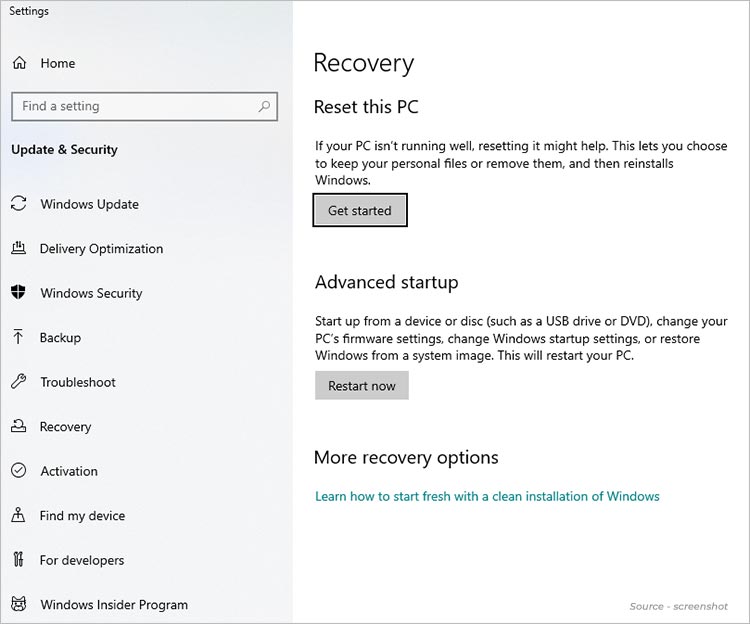Open the Find my device label
Screen dimensions: 750x624
[82, 515]
